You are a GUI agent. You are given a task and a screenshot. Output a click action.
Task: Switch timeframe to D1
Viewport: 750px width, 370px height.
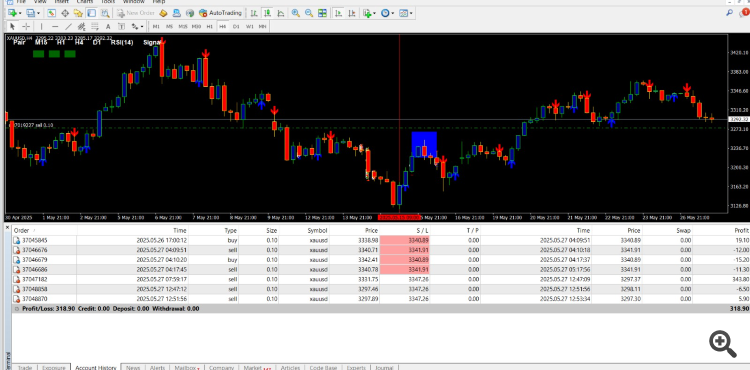(236, 27)
